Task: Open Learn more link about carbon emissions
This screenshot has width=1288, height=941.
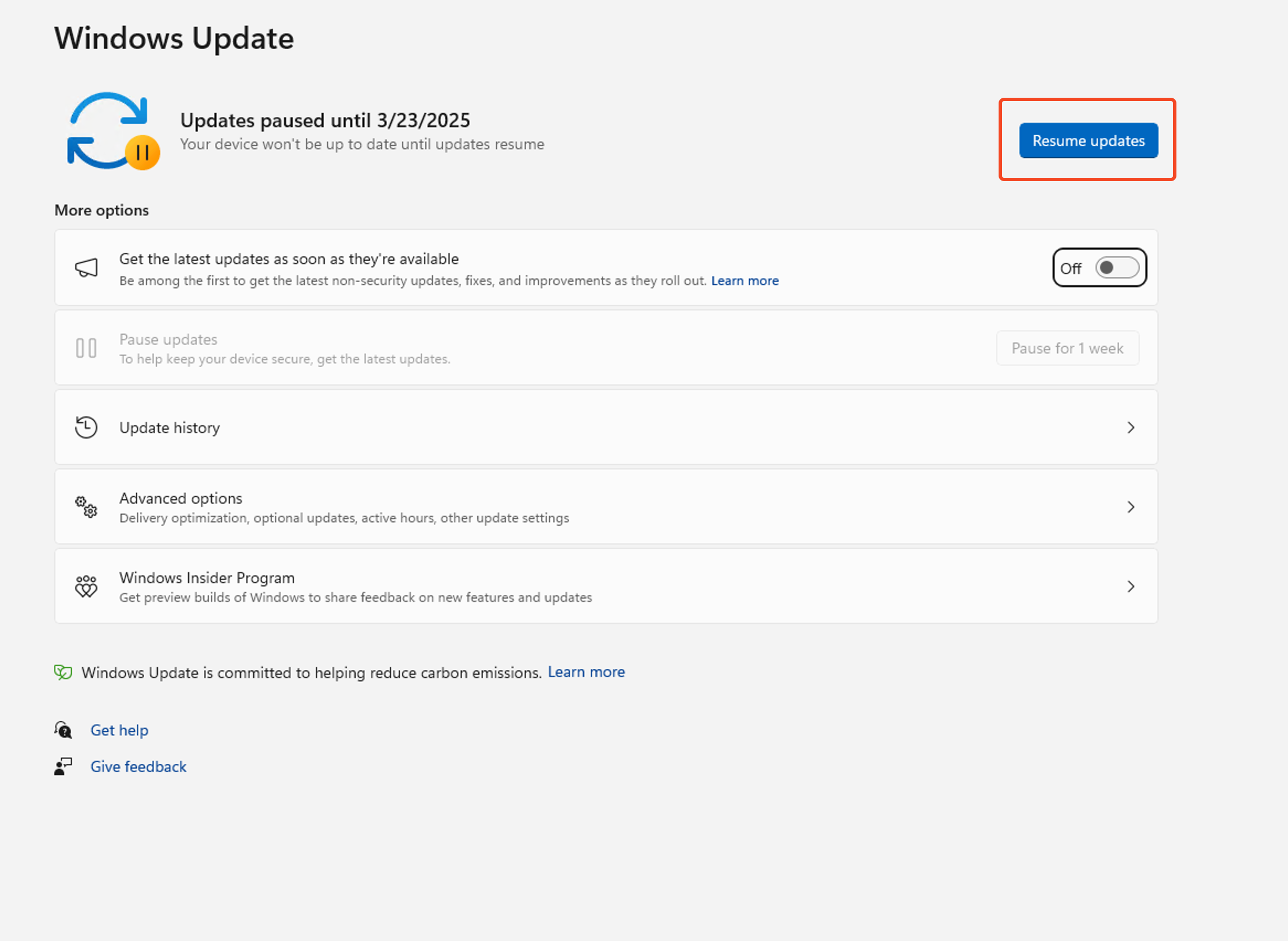Action: pos(586,672)
